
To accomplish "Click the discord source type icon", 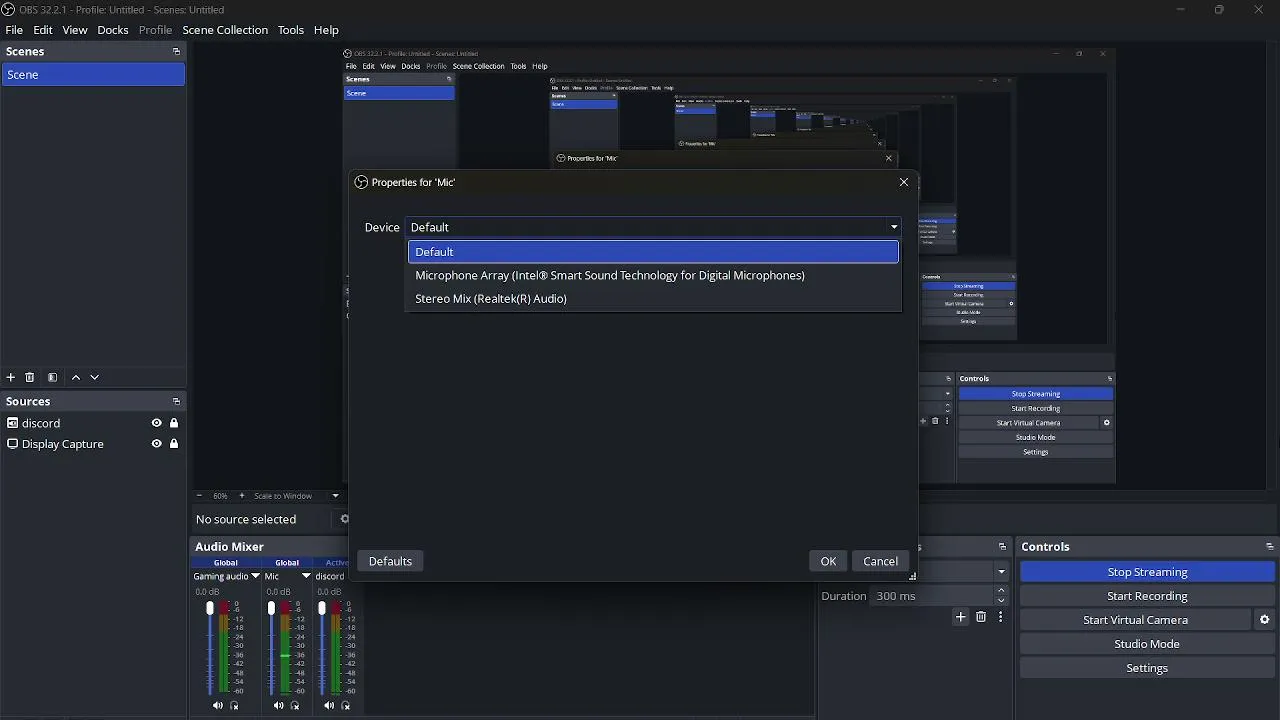I will (12, 423).
